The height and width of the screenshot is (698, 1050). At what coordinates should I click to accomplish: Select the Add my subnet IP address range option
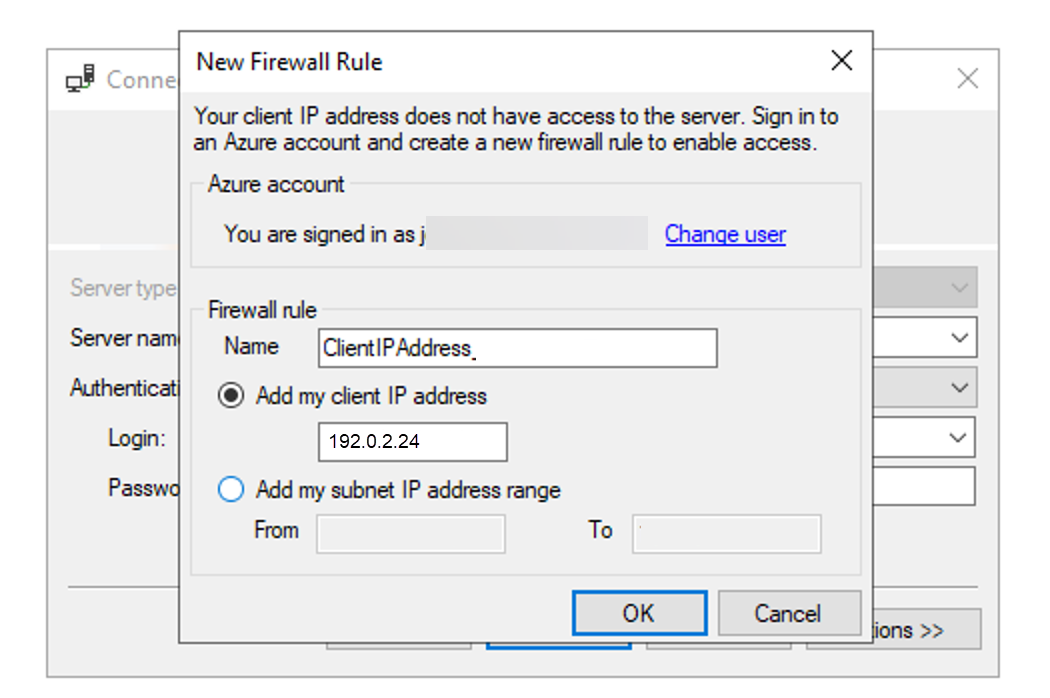231,489
